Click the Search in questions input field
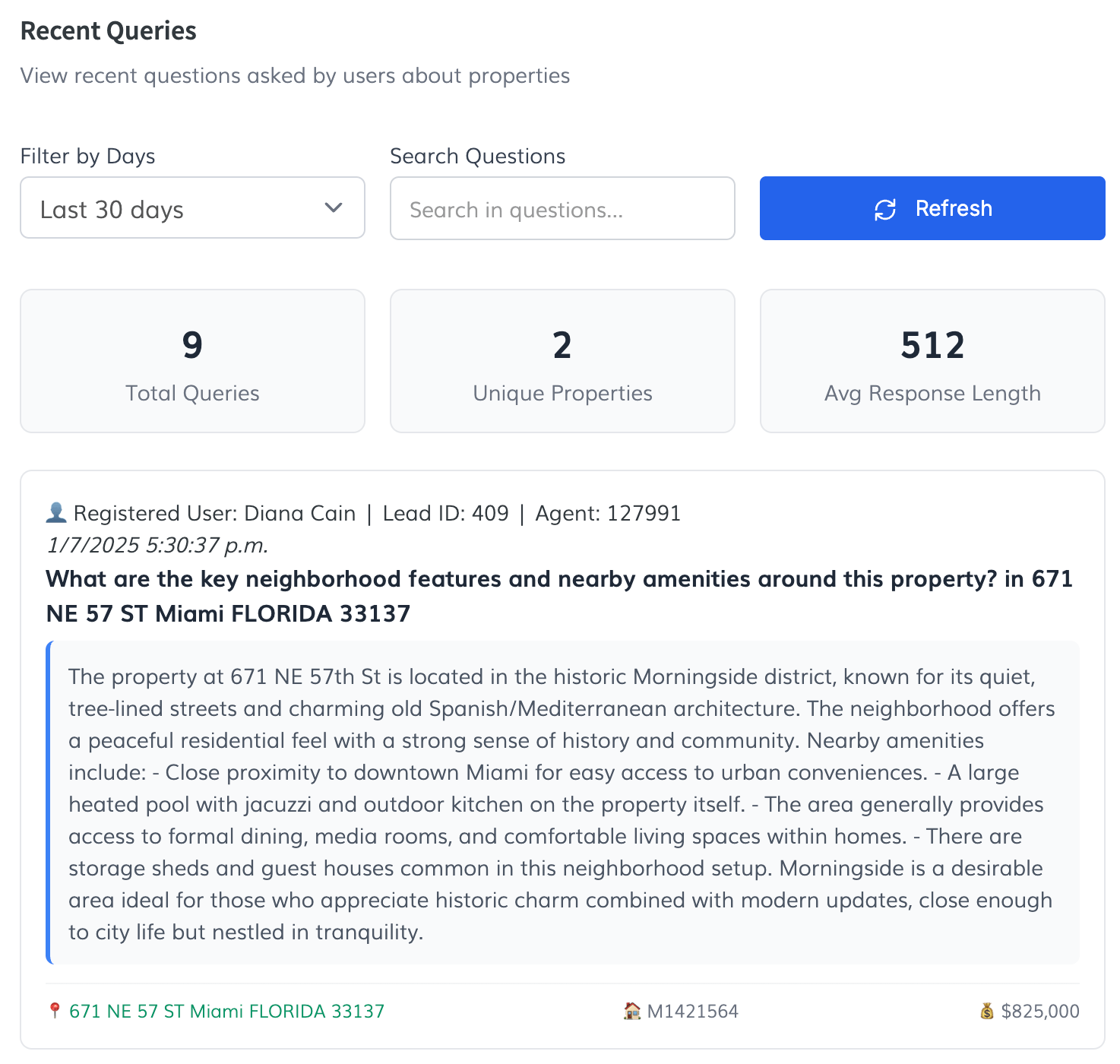Screen dimensions: 1120x1064 (x=562, y=208)
